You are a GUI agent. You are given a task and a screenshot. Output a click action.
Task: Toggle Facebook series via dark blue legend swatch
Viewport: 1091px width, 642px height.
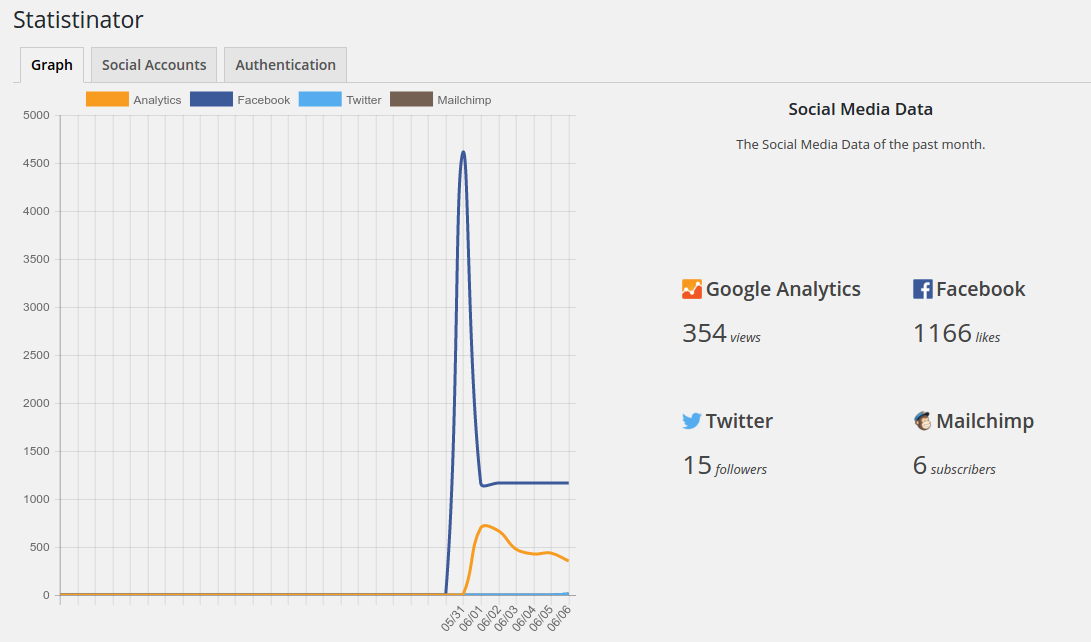(212, 99)
